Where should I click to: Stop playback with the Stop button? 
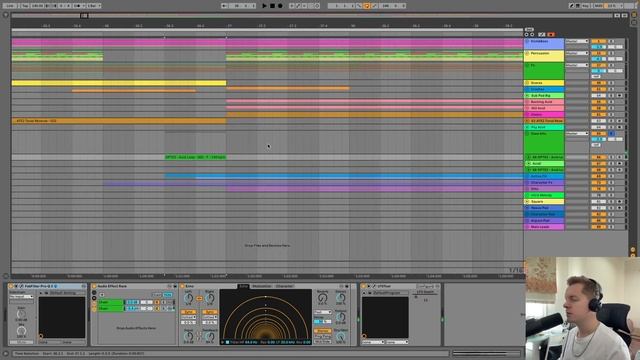click(x=272, y=6)
